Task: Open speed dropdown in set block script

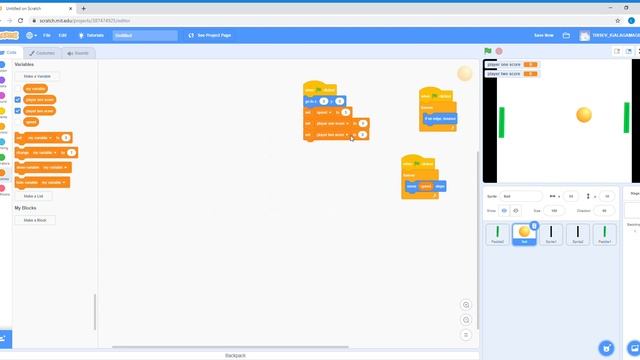Action: pos(324,112)
